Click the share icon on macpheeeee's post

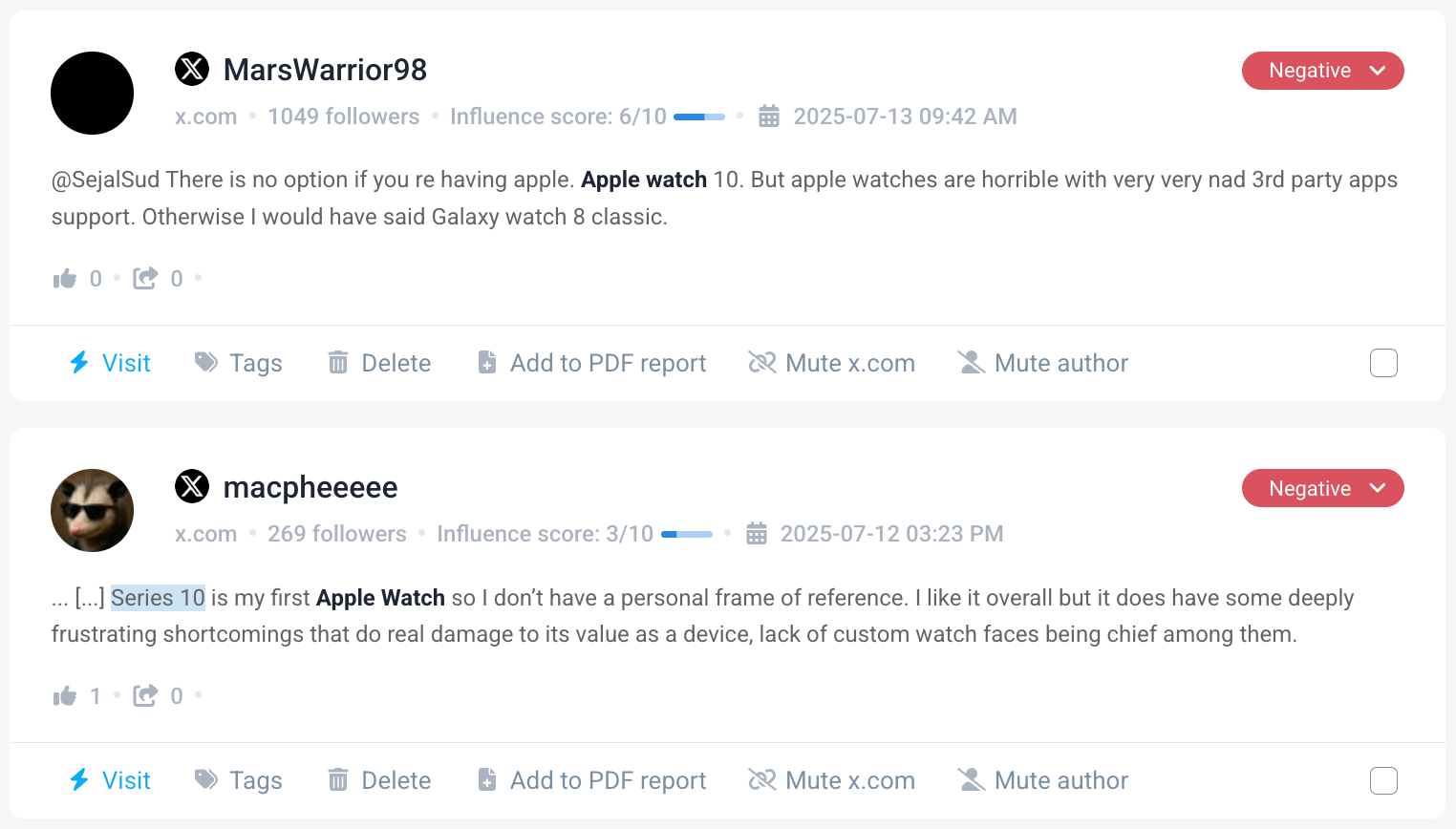point(145,695)
